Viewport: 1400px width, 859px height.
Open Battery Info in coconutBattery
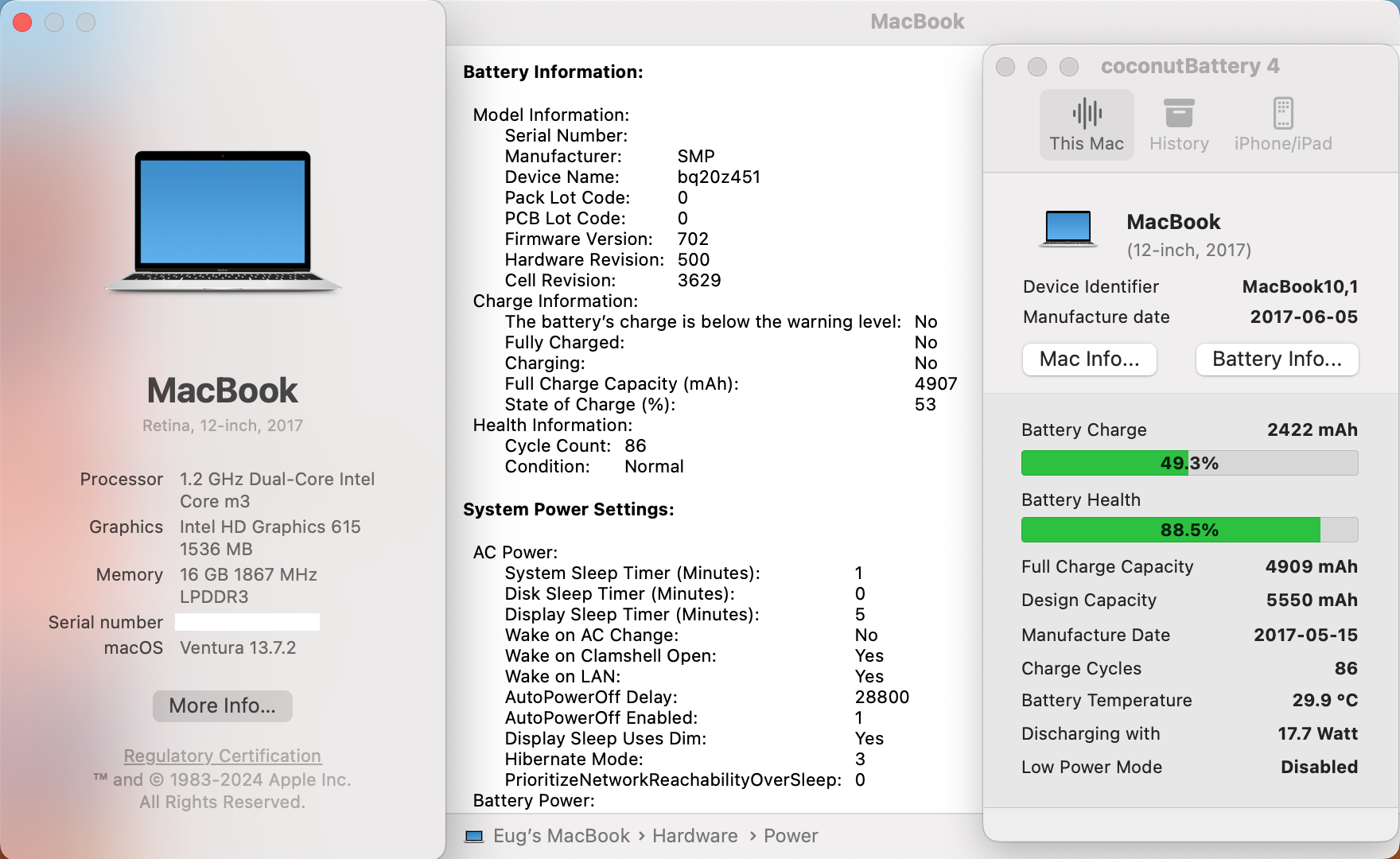pos(1277,359)
